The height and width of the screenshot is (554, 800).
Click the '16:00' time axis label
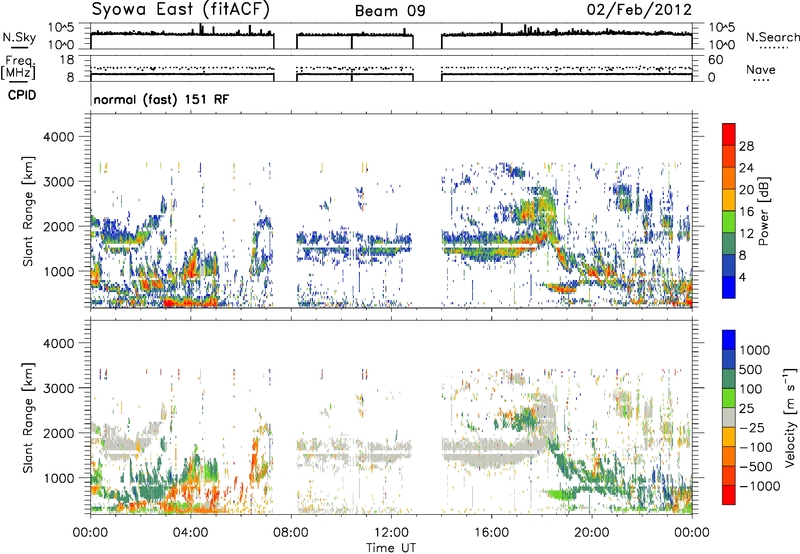(x=491, y=532)
